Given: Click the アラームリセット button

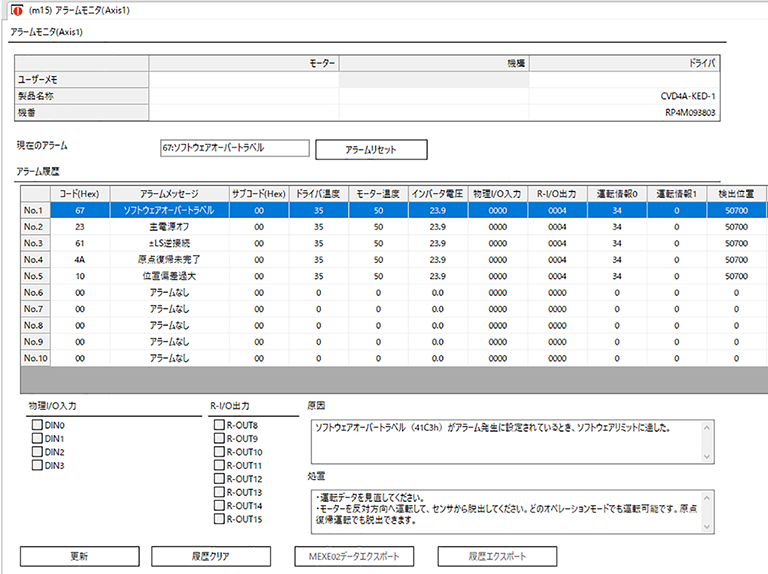Looking at the screenshot, I should pos(371,149).
